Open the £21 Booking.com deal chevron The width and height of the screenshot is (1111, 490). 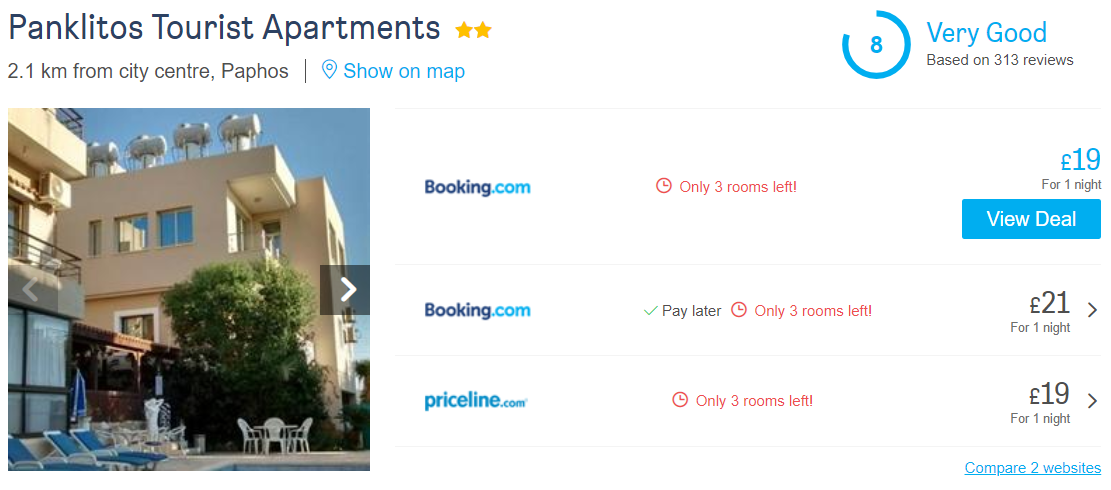click(1092, 309)
